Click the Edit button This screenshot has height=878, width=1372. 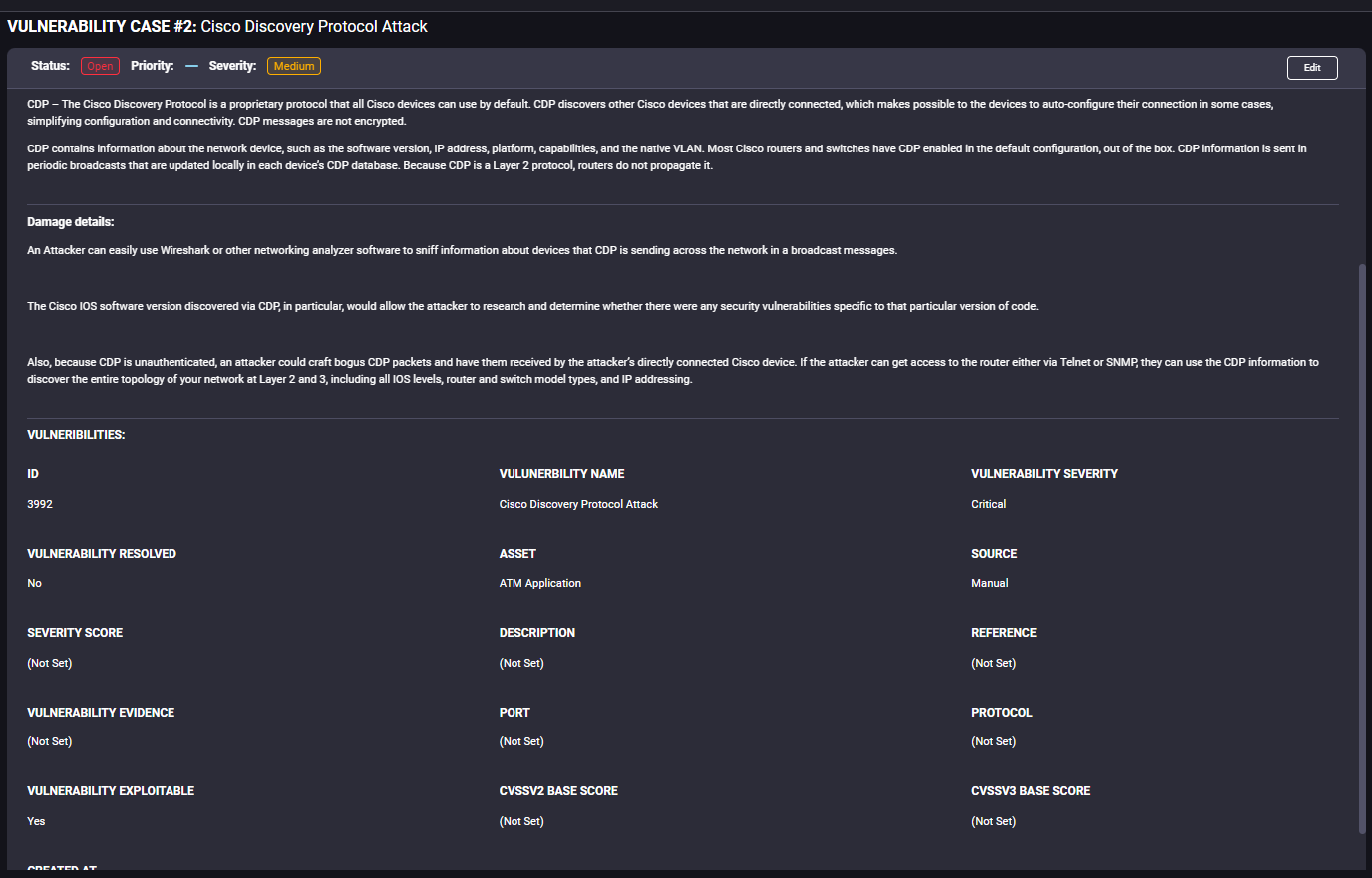pyautogui.click(x=1312, y=67)
